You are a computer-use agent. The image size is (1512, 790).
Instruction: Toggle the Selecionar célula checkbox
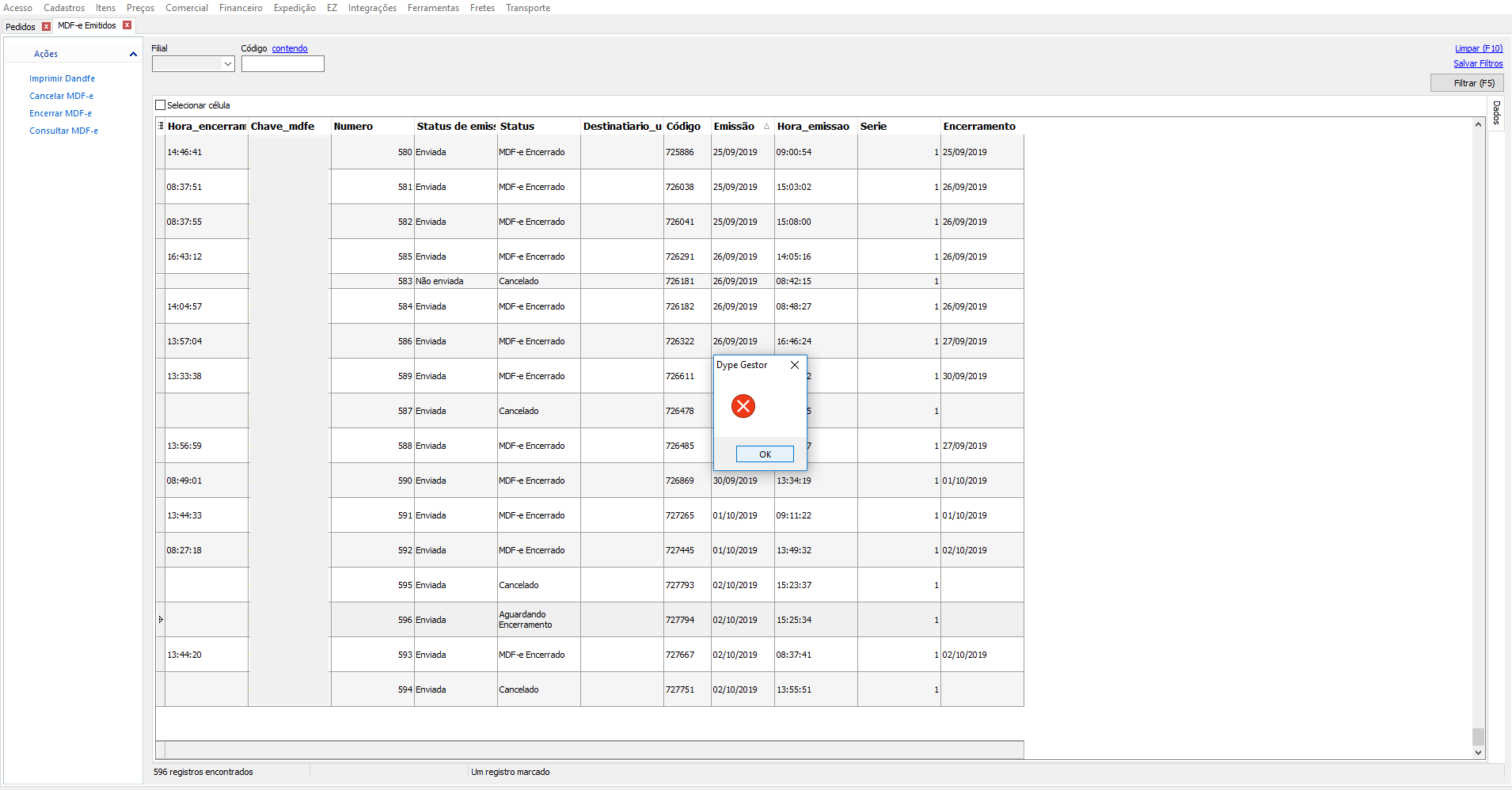coord(161,105)
